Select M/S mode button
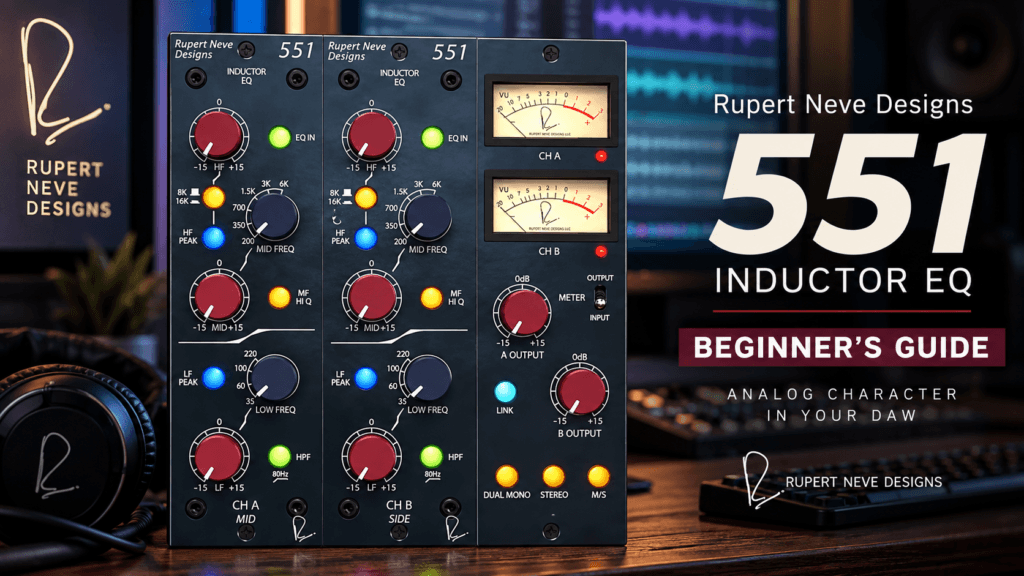 [x=598, y=476]
